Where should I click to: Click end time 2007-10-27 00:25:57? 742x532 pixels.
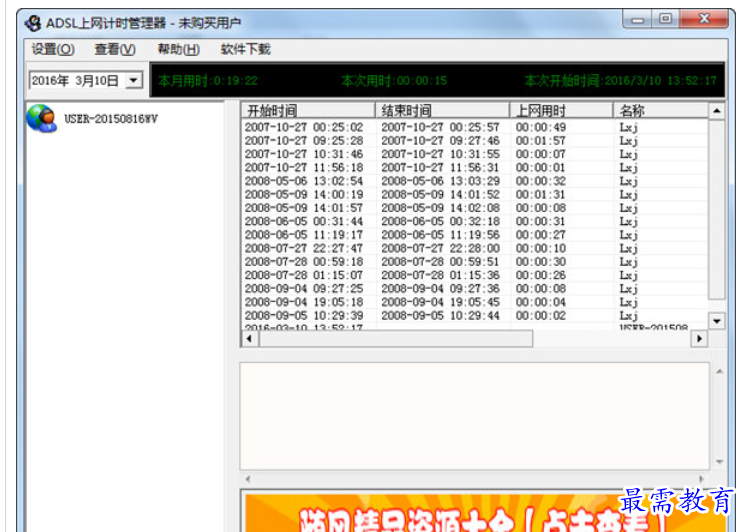(441, 127)
